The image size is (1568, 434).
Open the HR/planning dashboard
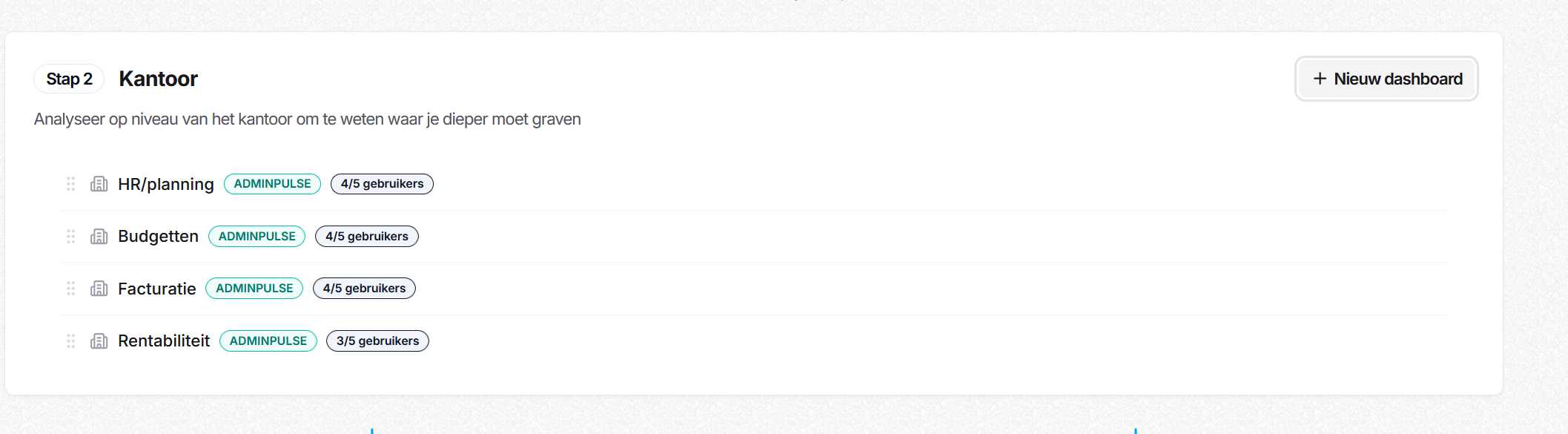click(165, 184)
